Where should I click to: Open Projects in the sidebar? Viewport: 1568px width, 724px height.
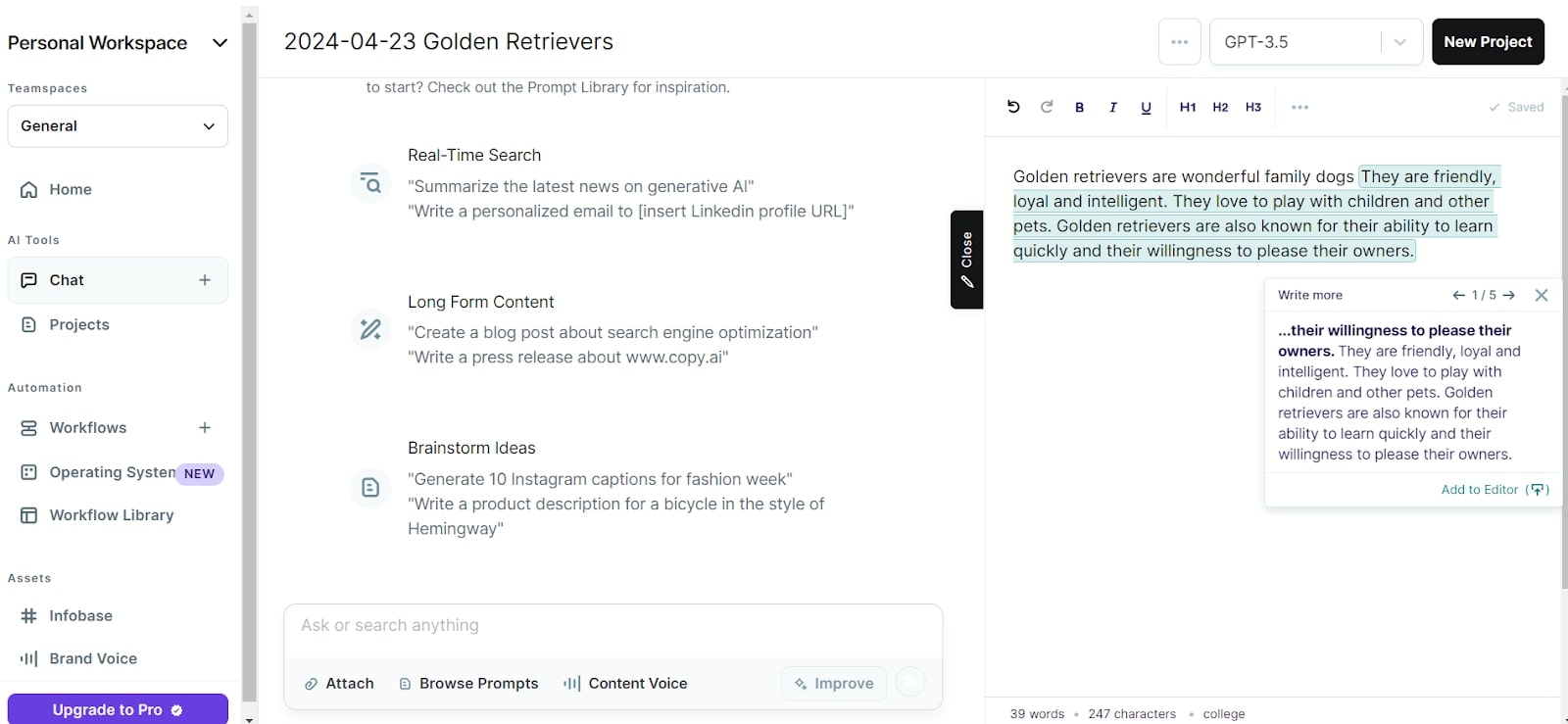79,324
